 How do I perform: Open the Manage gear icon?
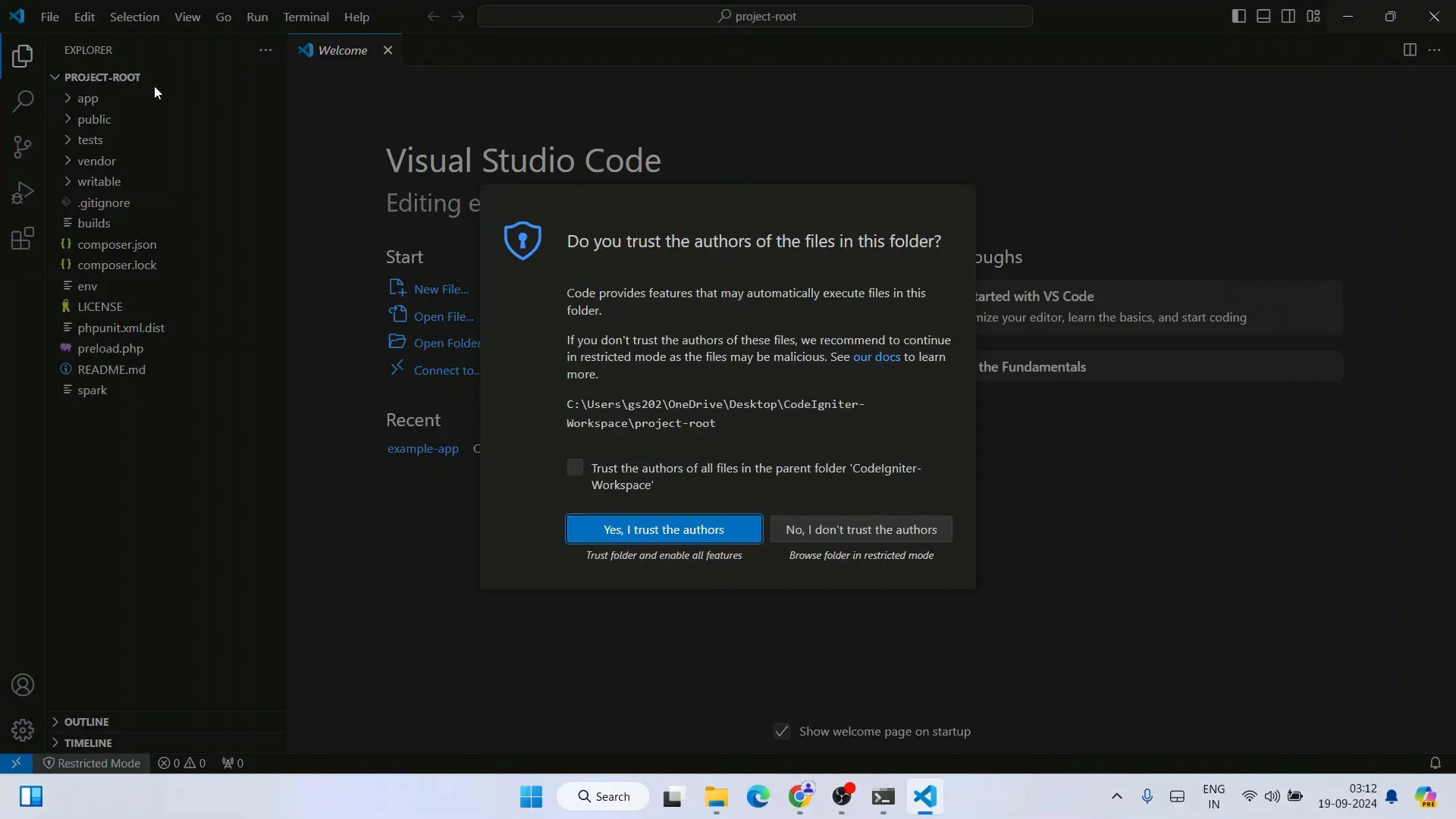(x=23, y=730)
